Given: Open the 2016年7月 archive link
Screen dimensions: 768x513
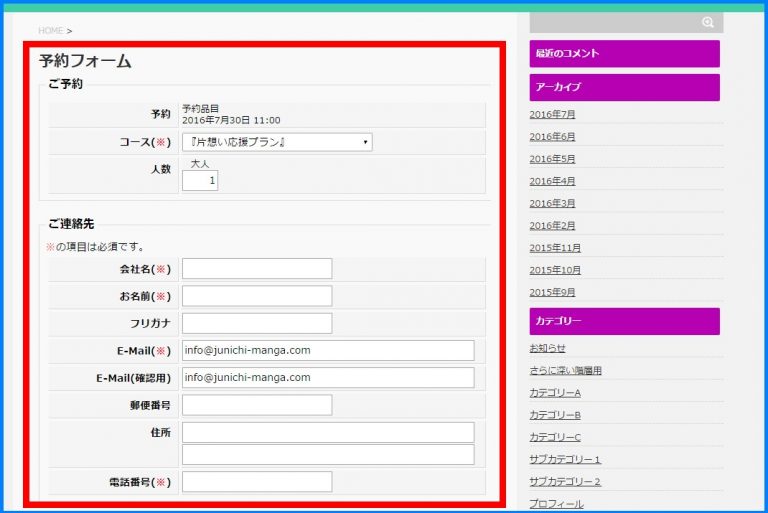Looking at the screenshot, I should click(552, 115).
